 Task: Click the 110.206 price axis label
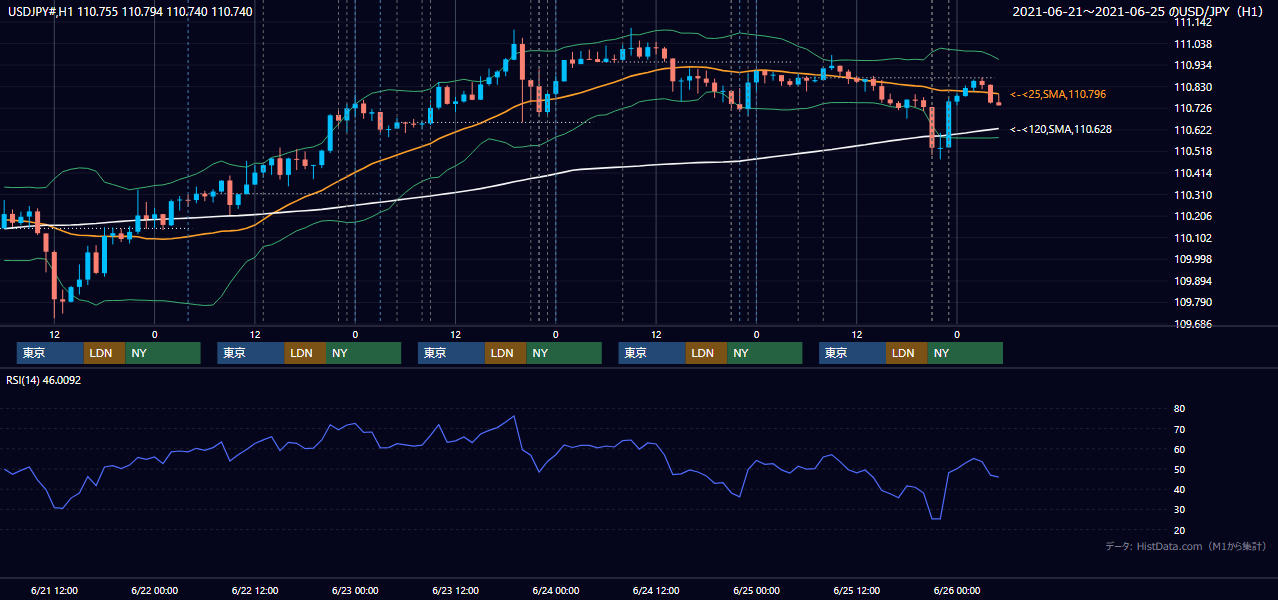pyautogui.click(x=1193, y=216)
